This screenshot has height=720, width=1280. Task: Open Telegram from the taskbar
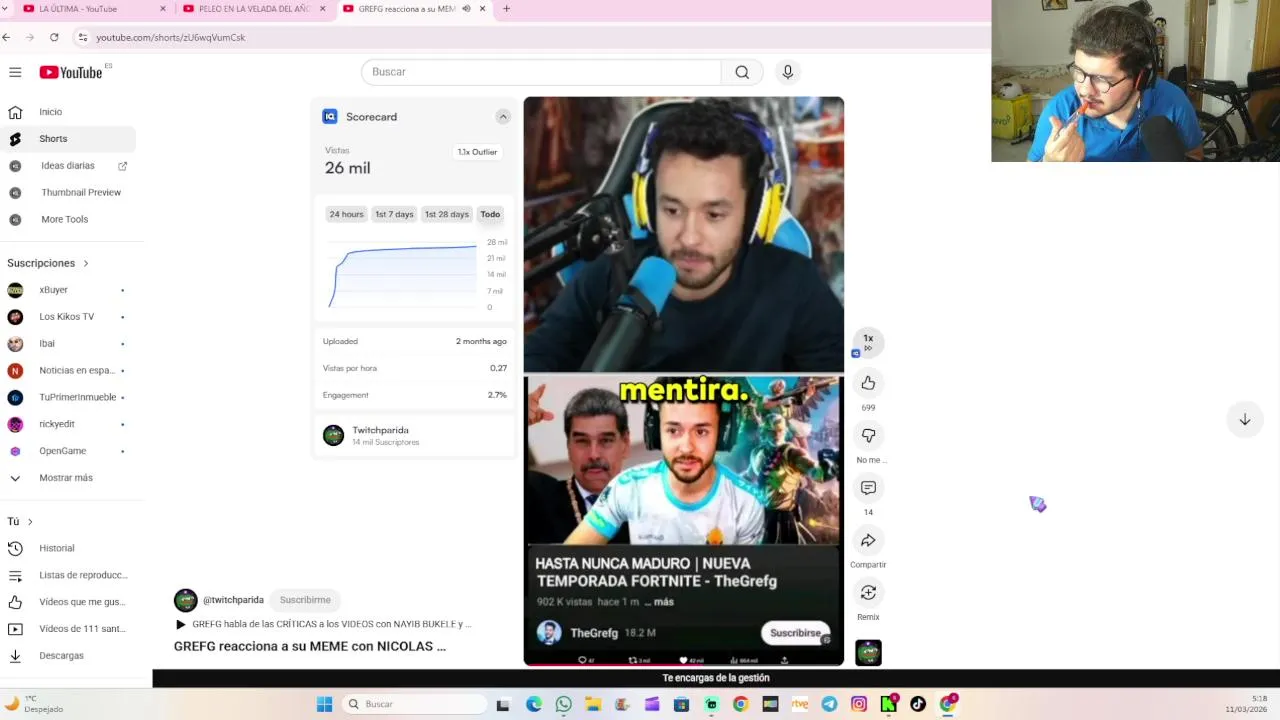[x=829, y=704]
